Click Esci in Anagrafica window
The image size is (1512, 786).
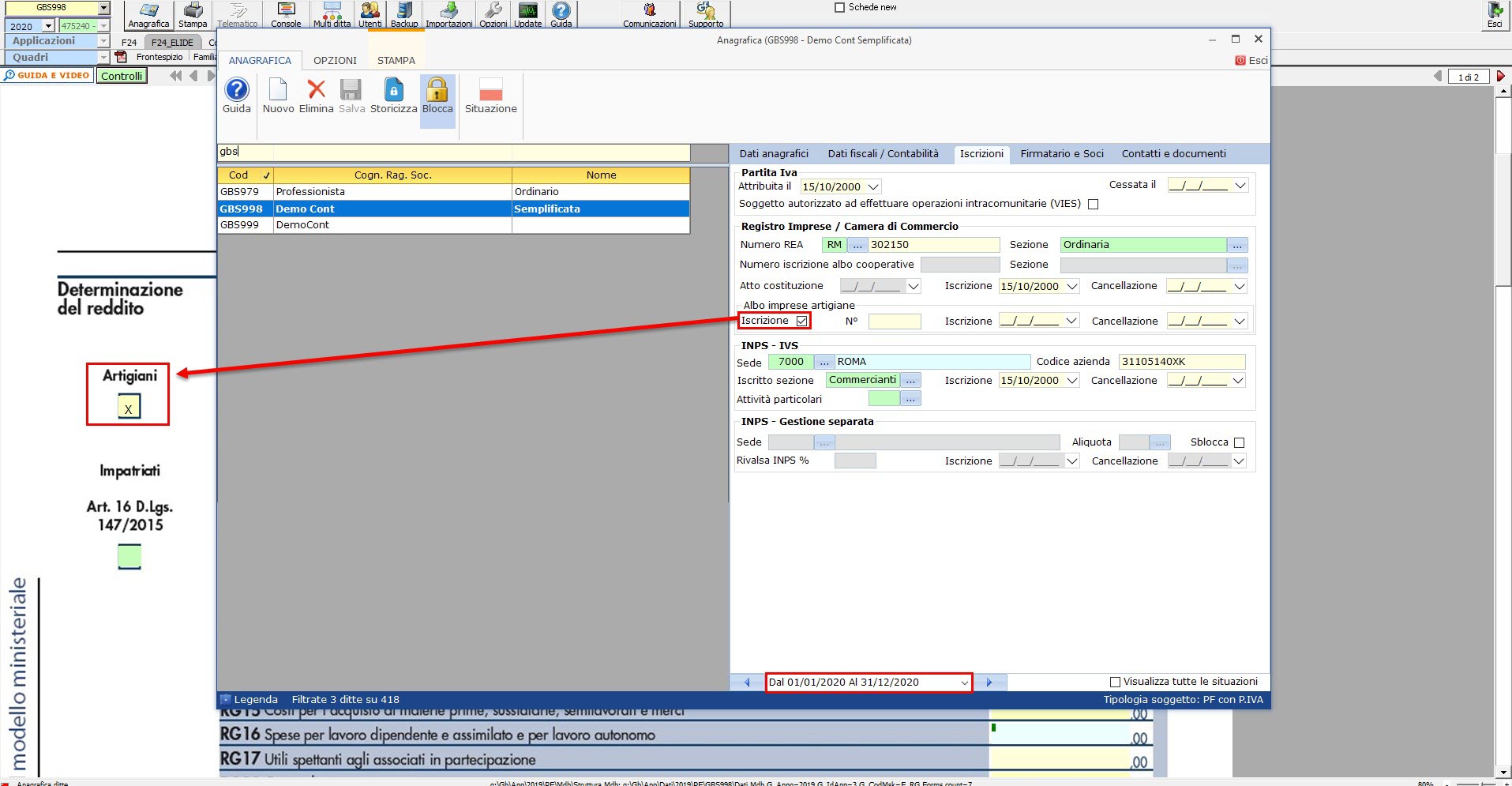pyautogui.click(x=1251, y=61)
